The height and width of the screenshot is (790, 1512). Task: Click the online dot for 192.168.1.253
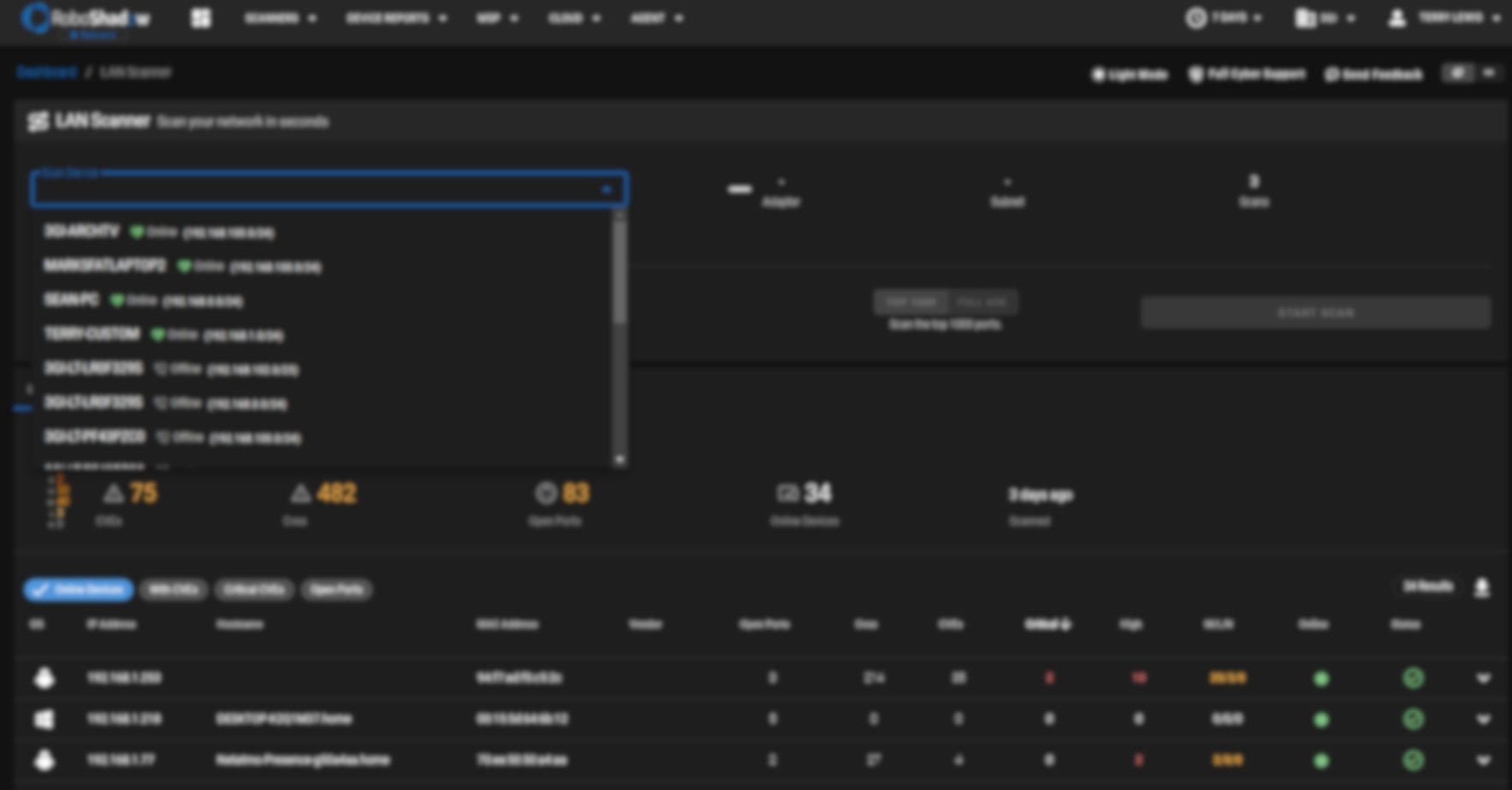pyautogui.click(x=1321, y=679)
